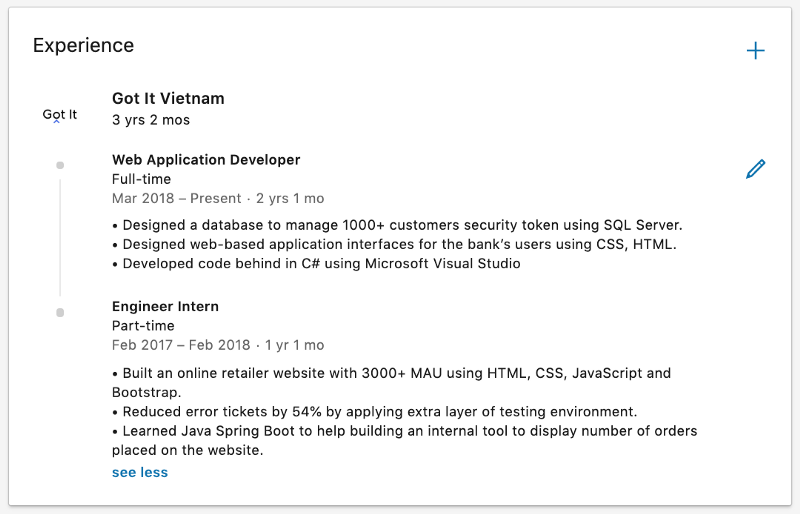Click the Java Spring Boot bullet point

pos(404,440)
